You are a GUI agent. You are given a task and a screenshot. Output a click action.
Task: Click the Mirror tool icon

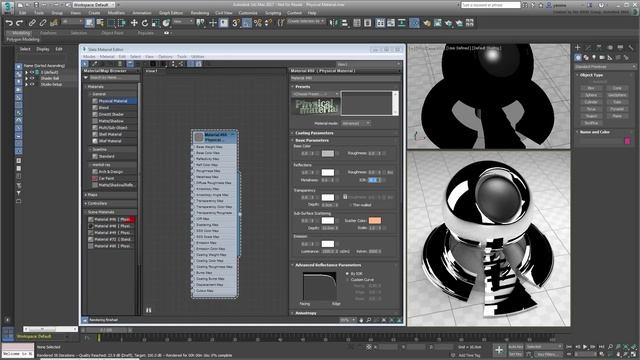333,23
